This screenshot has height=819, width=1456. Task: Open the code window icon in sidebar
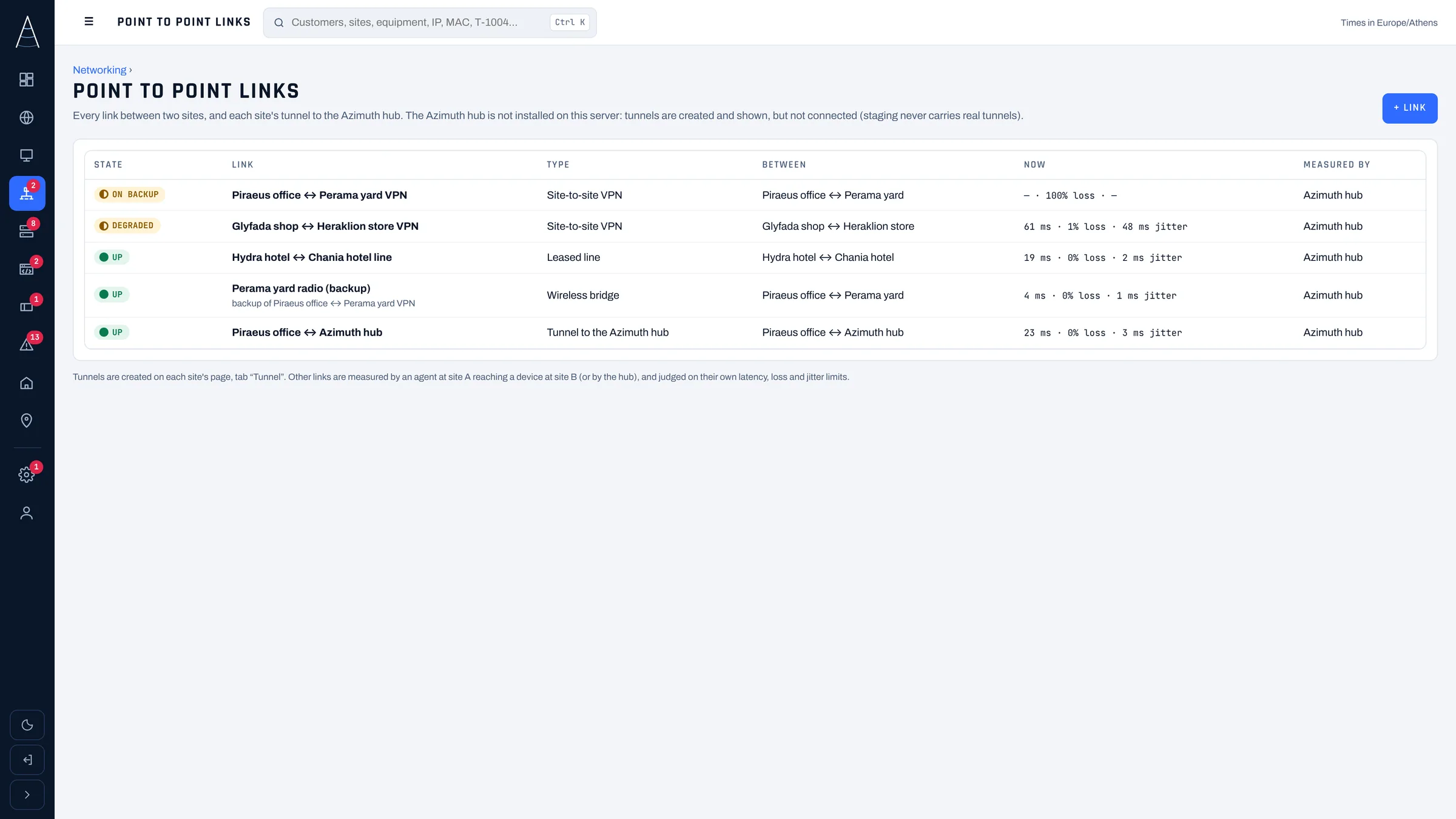pos(27,269)
